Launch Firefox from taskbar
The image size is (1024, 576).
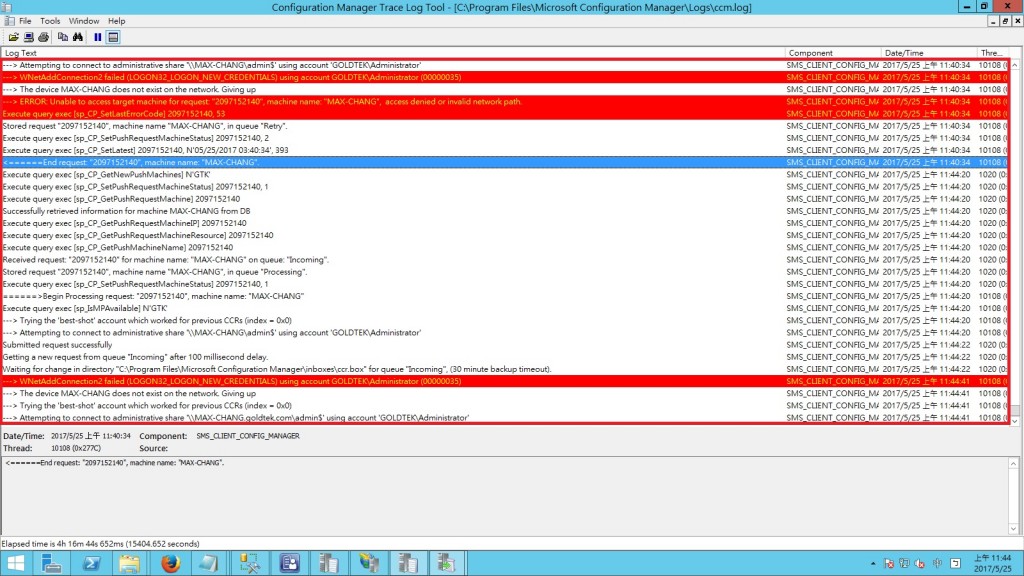point(170,563)
